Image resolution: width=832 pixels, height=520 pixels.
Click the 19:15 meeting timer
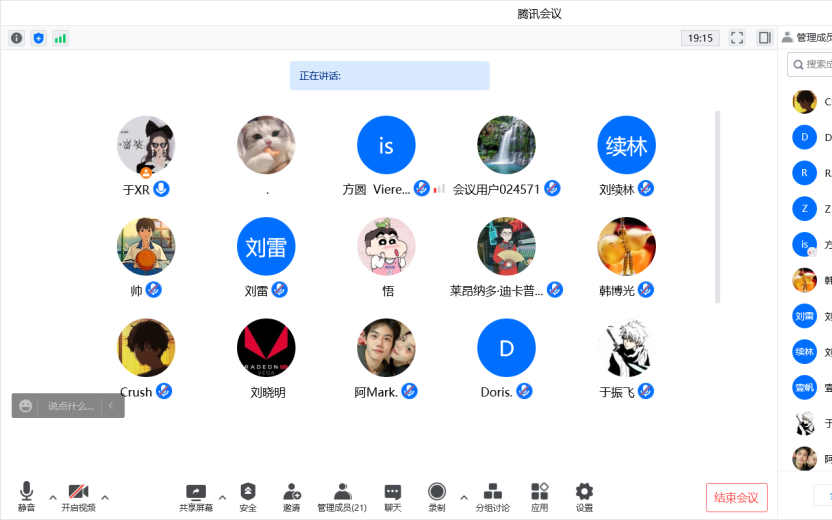(700, 38)
